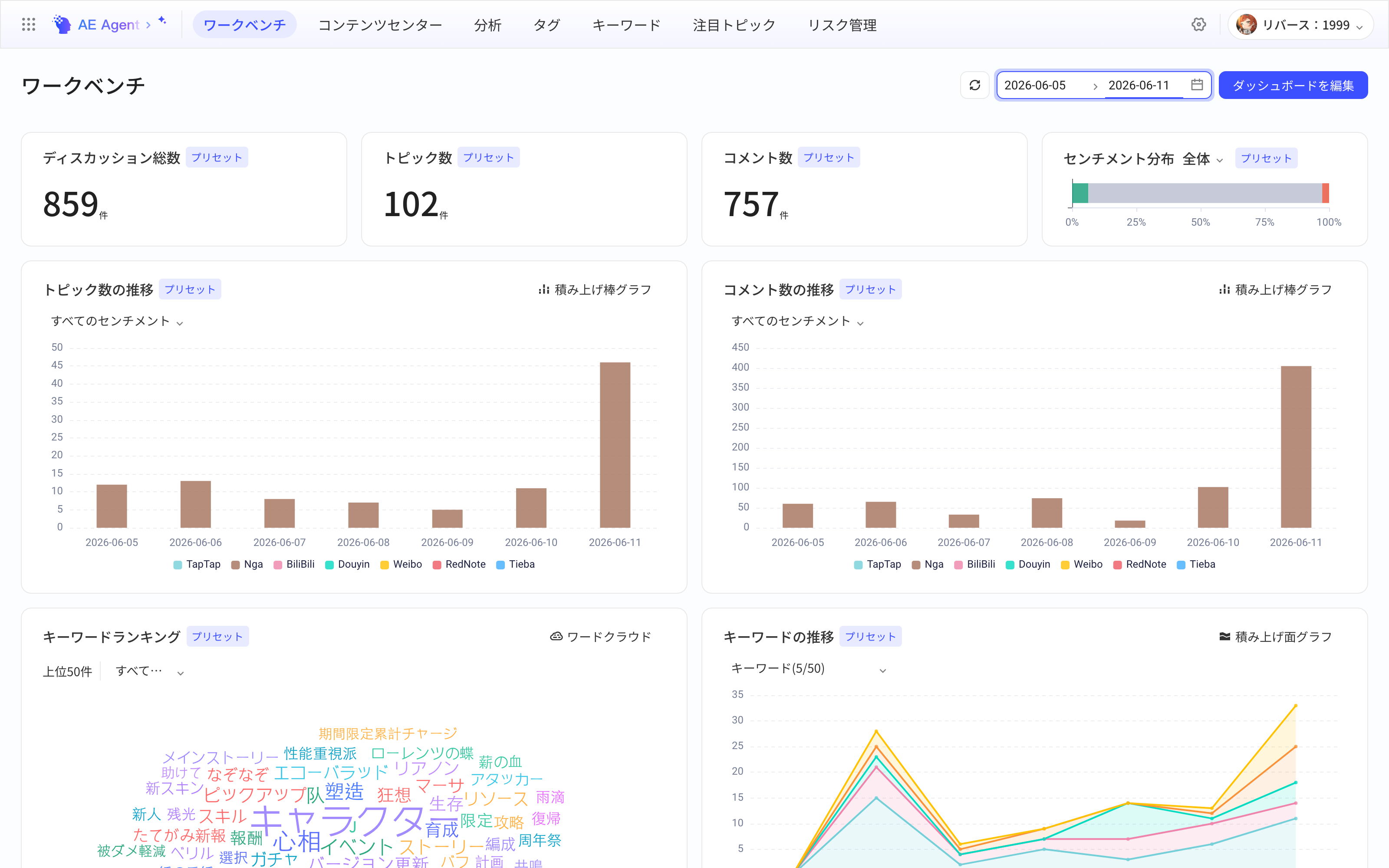Screen dimensions: 1389x868
Task: Toggle Nga legend in topic chart
Action: (247, 564)
